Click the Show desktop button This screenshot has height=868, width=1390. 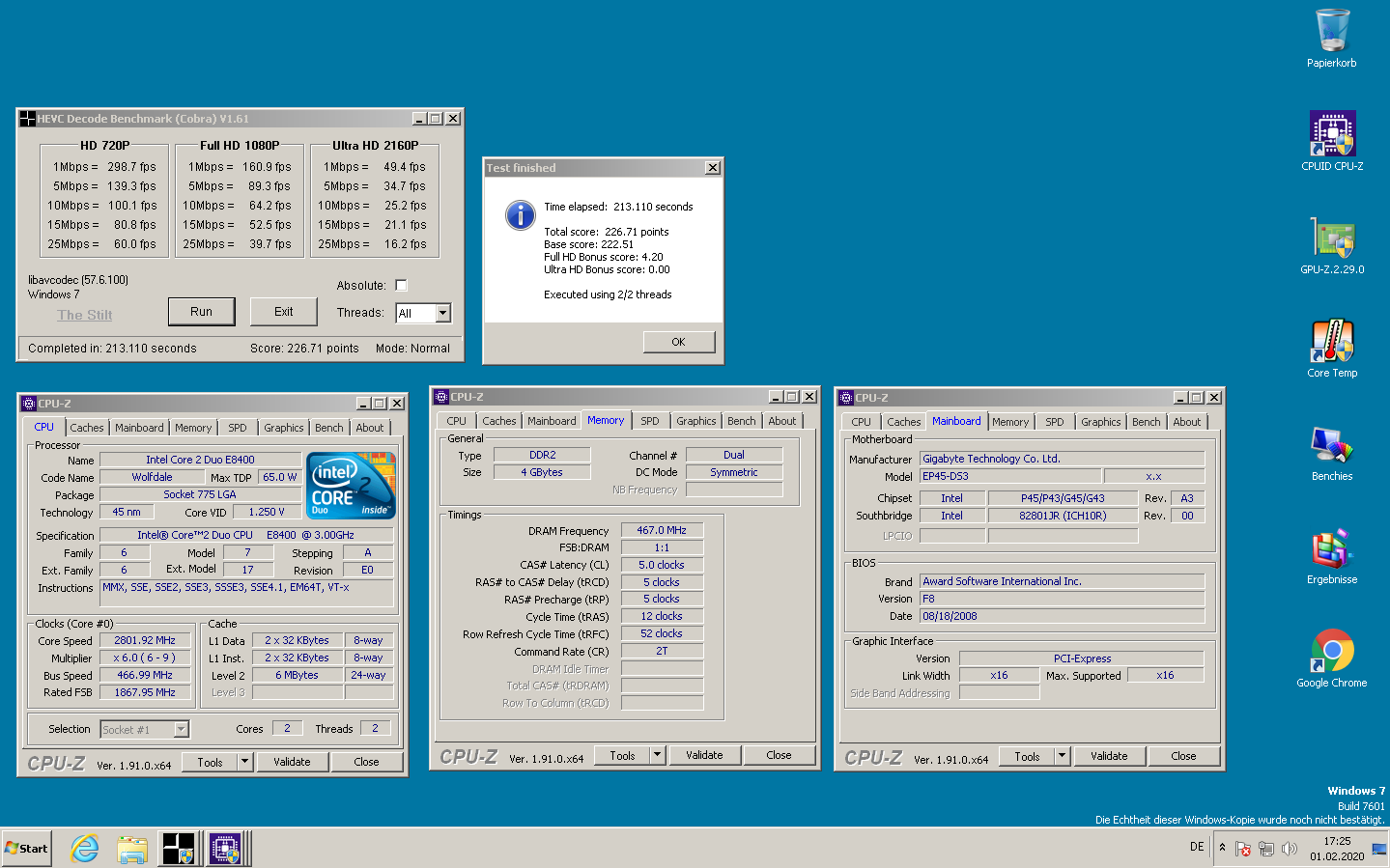coord(1379,849)
